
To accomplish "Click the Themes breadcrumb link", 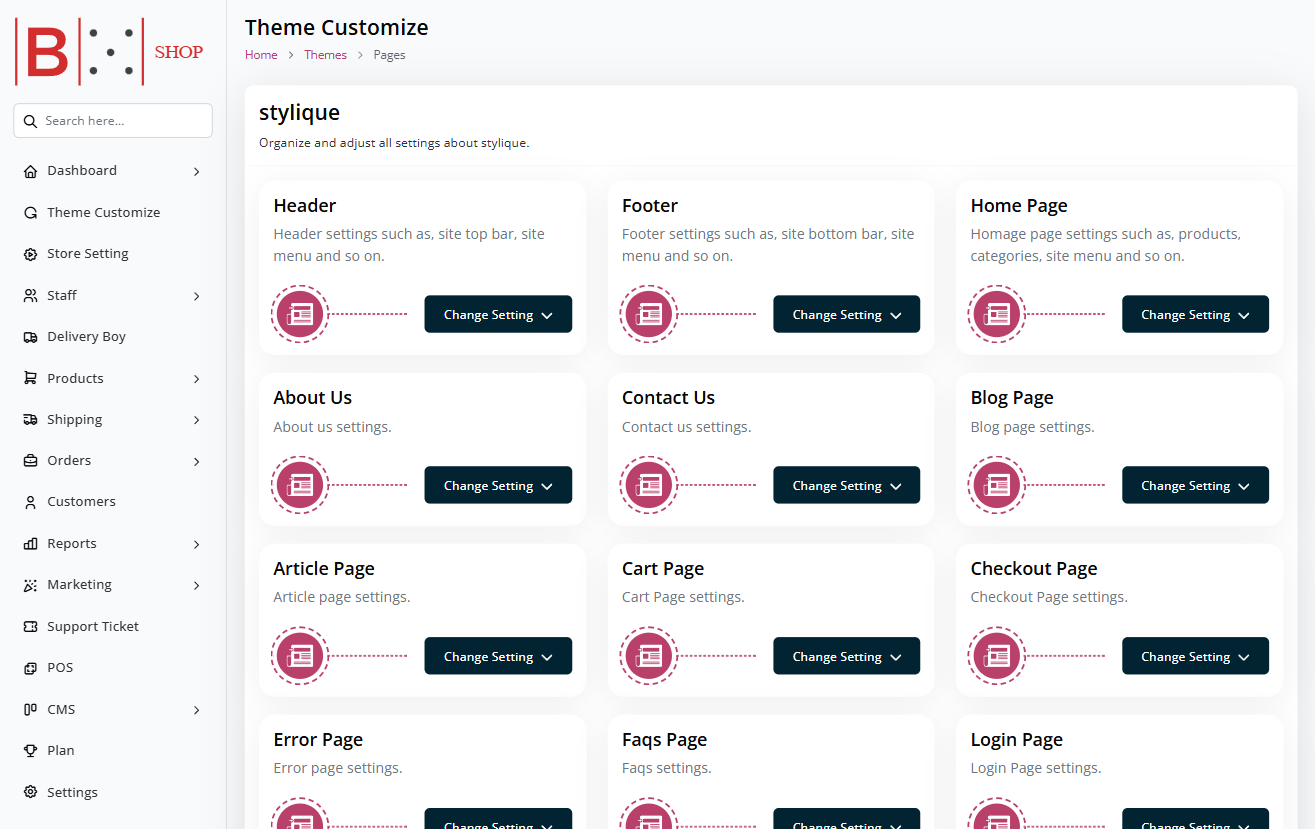I will coord(325,54).
